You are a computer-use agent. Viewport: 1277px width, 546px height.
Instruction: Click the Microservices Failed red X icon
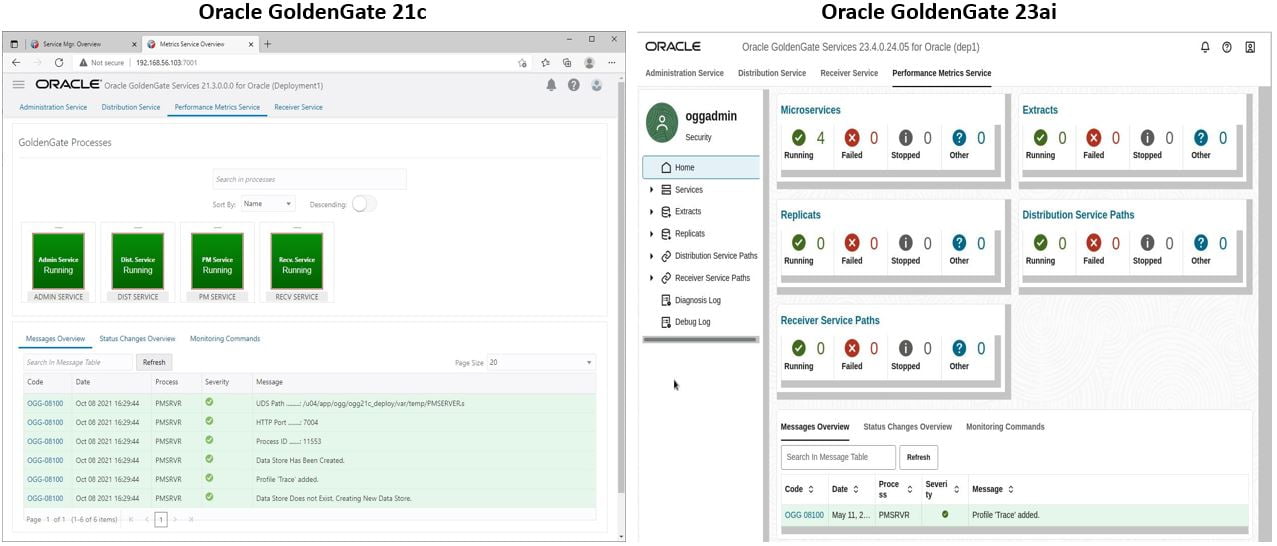(x=852, y=138)
